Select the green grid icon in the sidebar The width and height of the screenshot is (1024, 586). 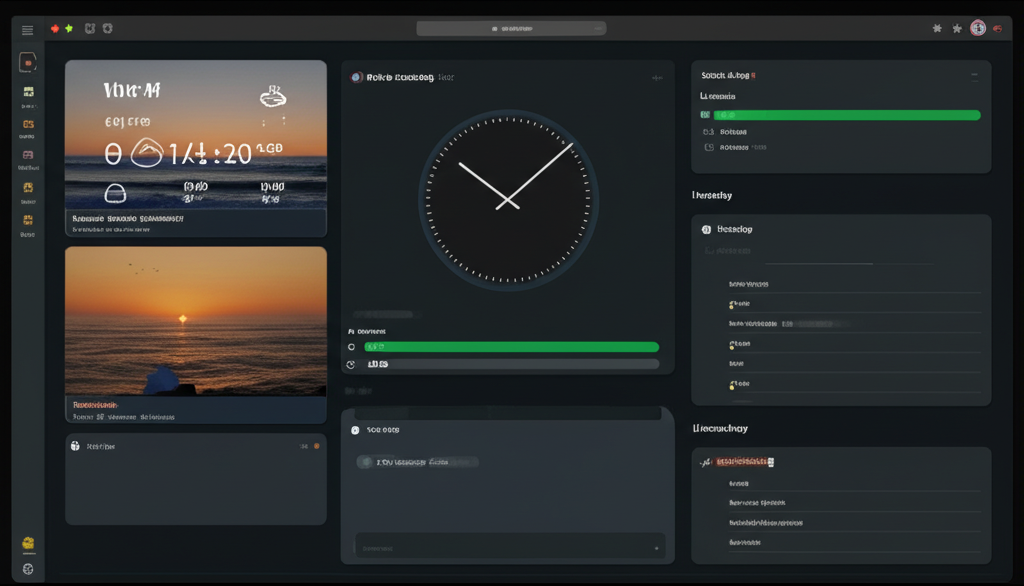click(x=28, y=91)
